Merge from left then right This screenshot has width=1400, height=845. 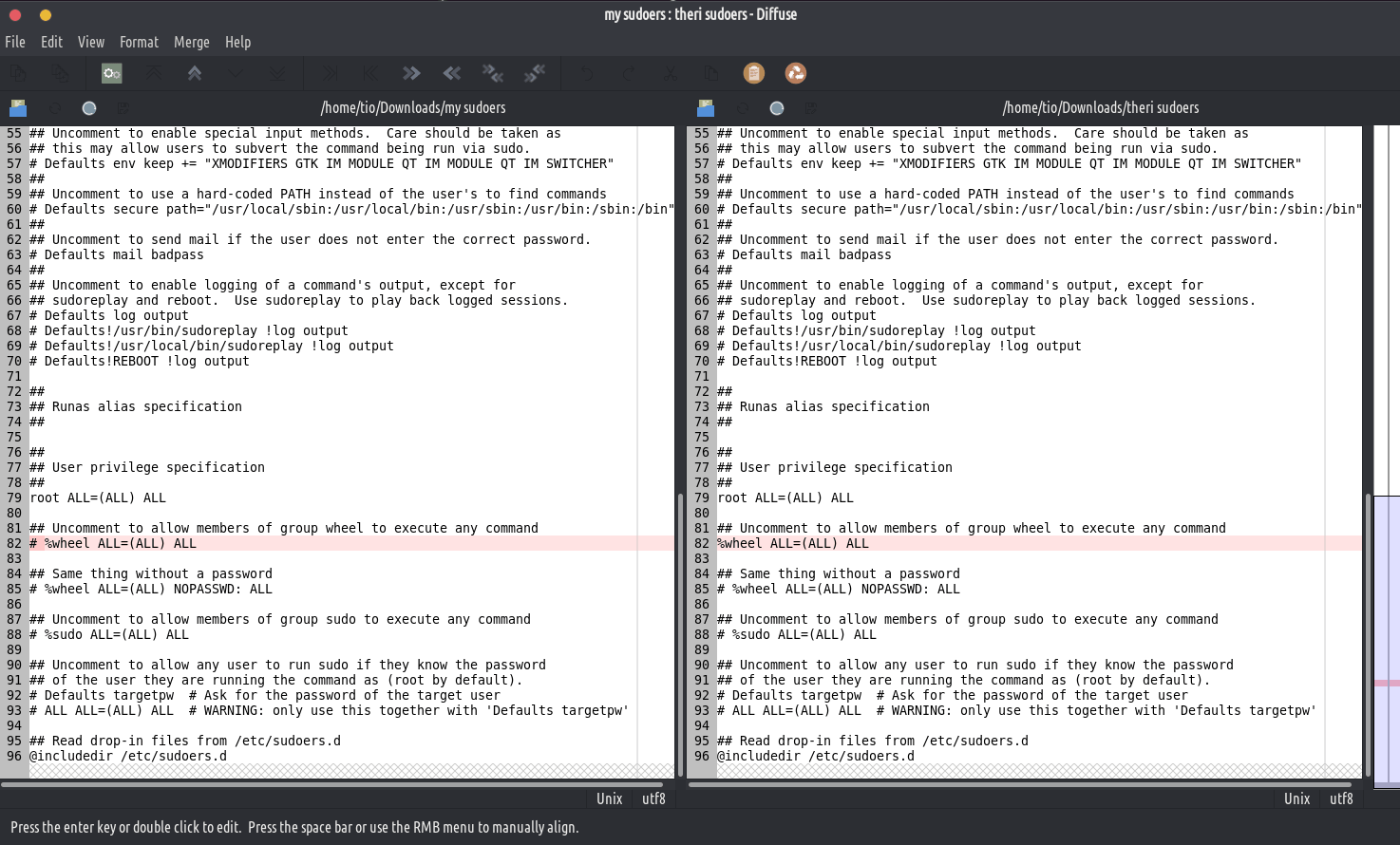pos(493,73)
